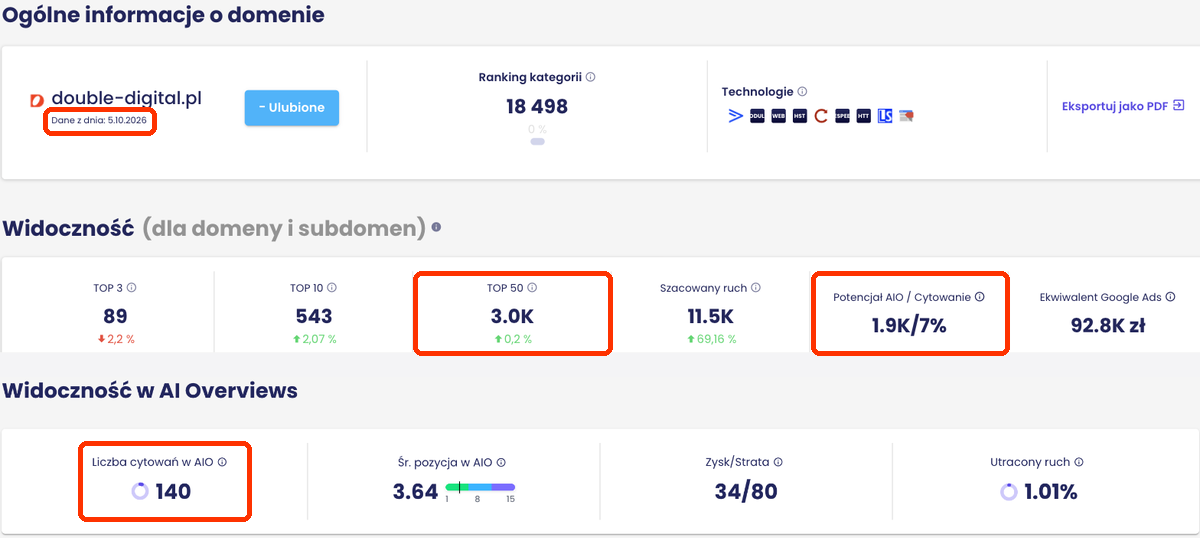Click the Szacowany ruch value 11.5K
This screenshot has width=1200, height=538.
pos(711,316)
